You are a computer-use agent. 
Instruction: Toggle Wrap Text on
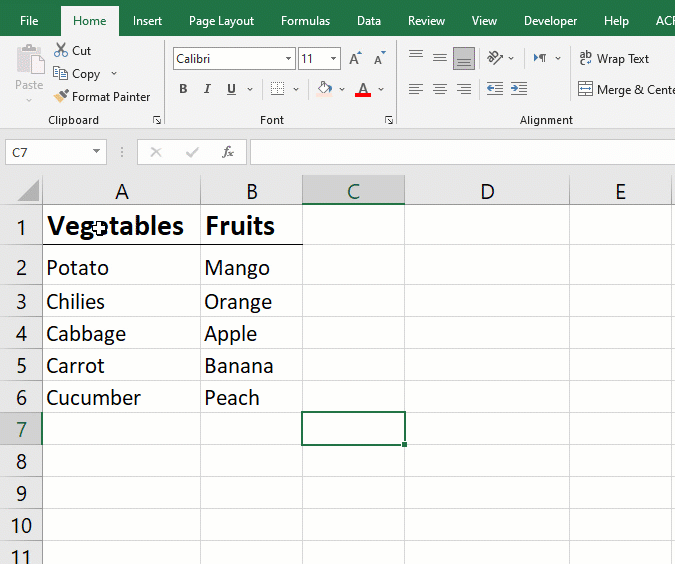614,58
